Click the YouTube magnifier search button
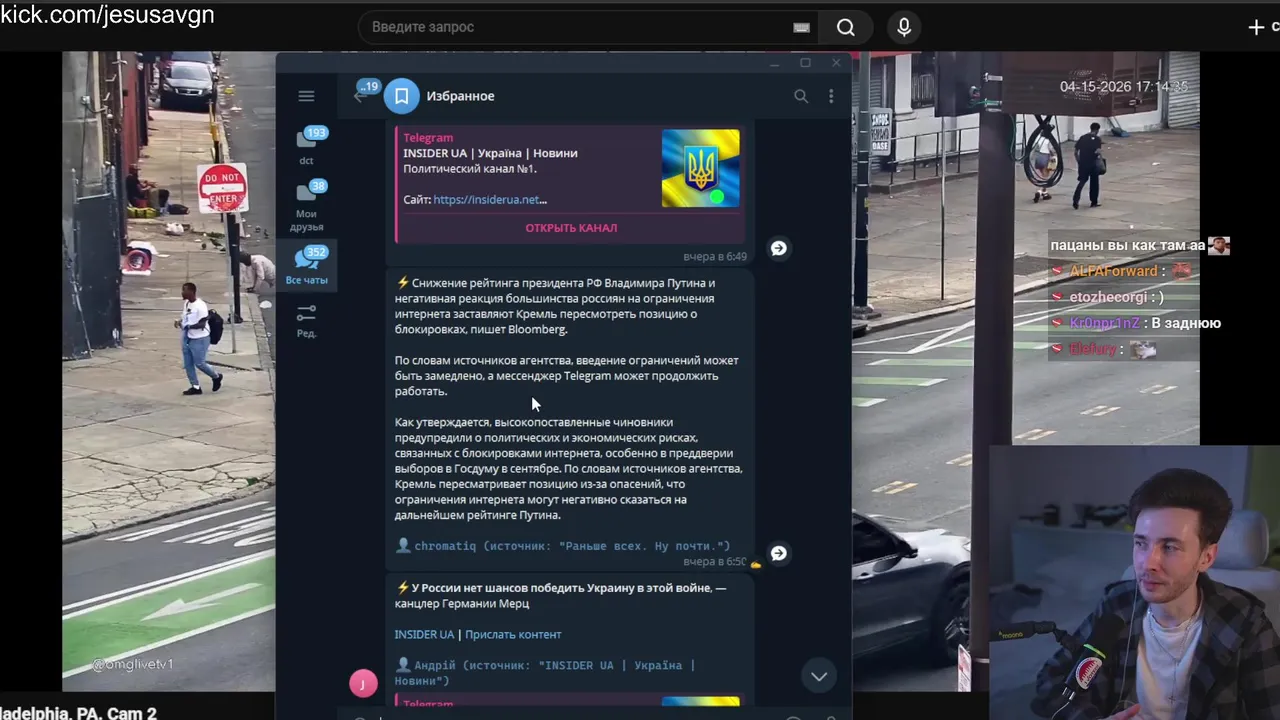Viewport: 1280px width, 720px height. point(845,27)
